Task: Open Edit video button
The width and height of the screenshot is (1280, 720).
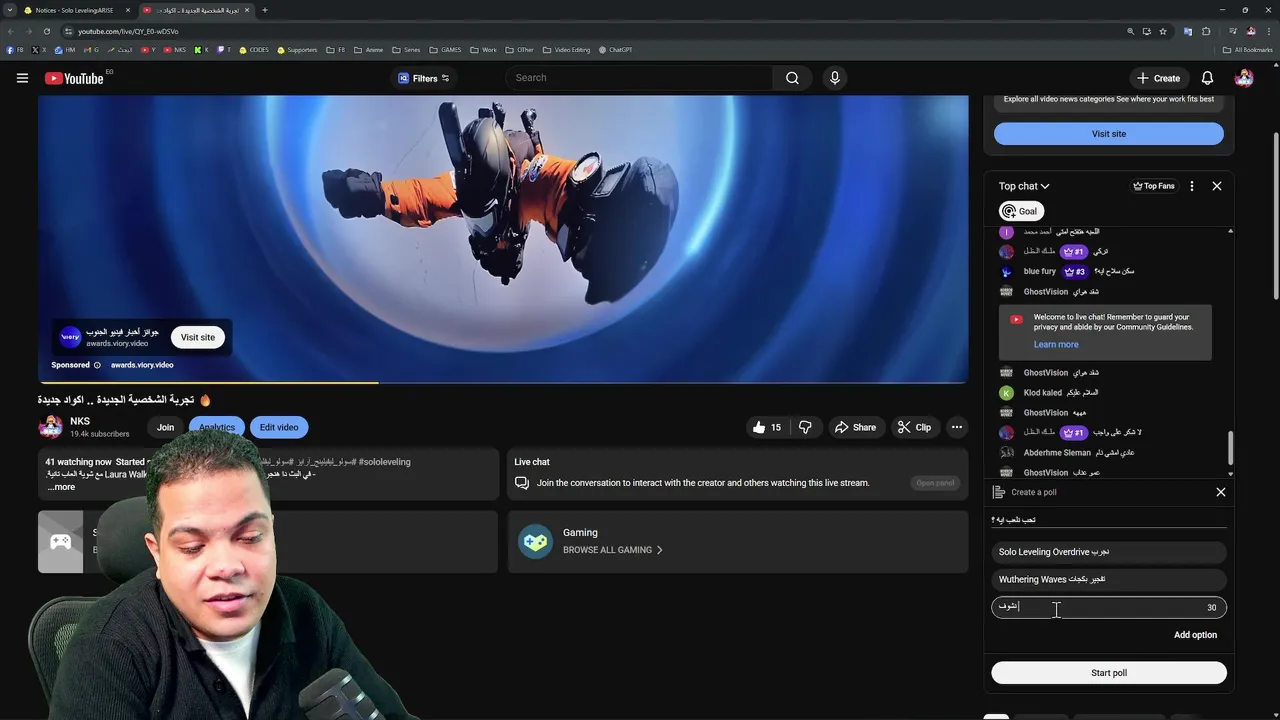Action: [279, 427]
